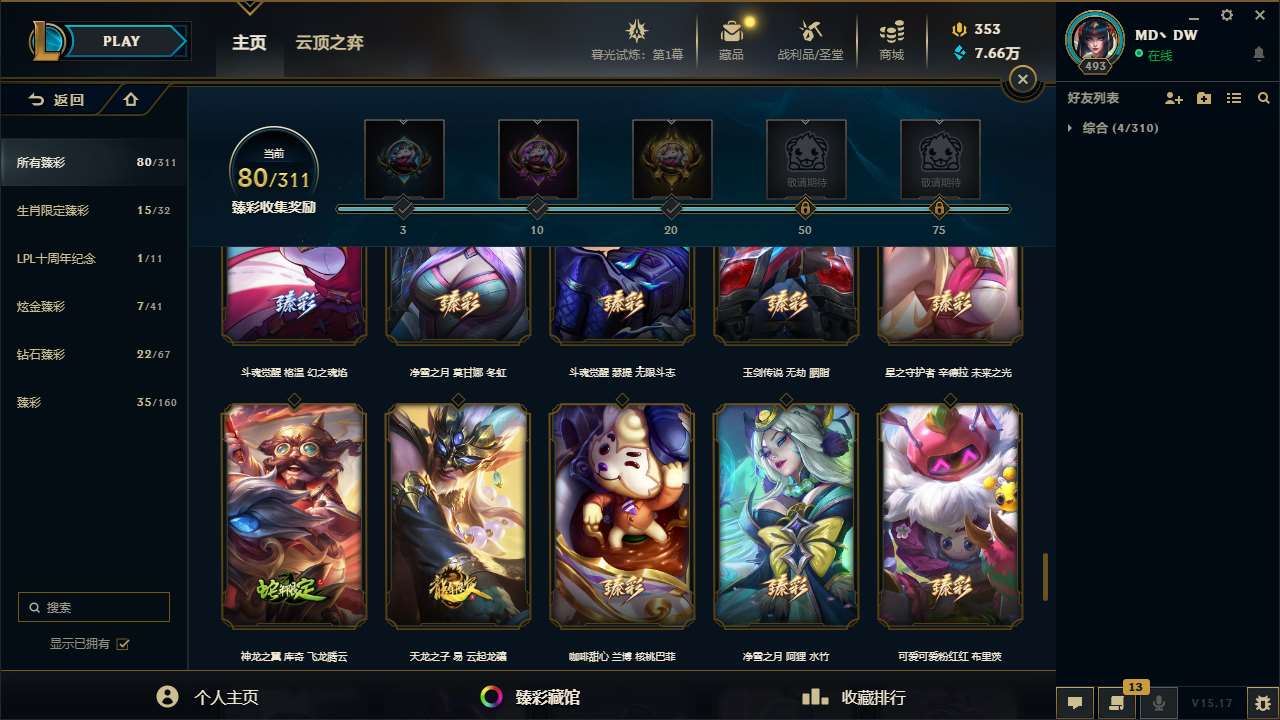Switch to the 云顶之弈 tab
The image size is (1280, 720).
point(329,42)
